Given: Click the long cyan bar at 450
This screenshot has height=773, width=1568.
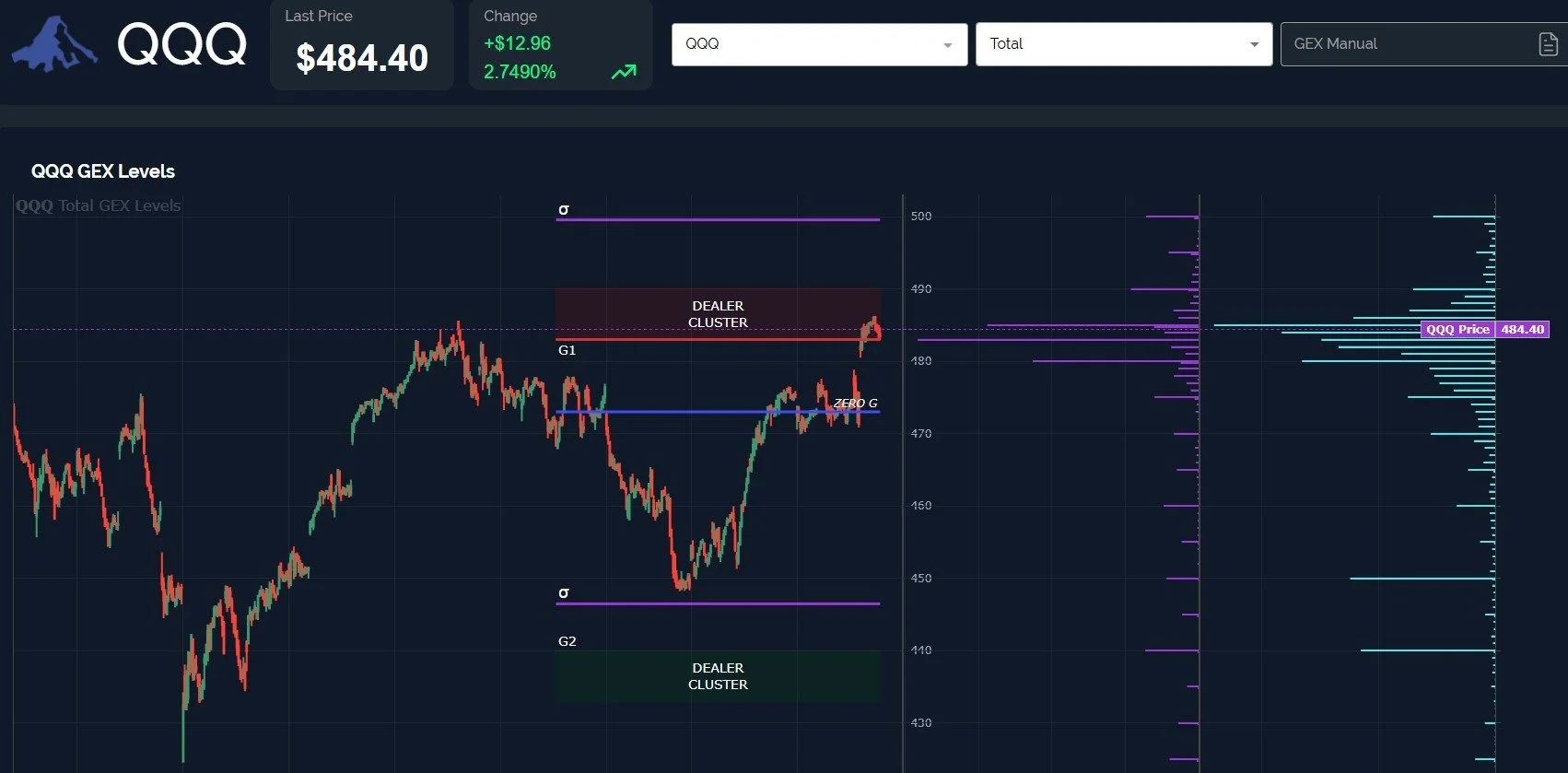Looking at the screenshot, I should point(1422,579).
